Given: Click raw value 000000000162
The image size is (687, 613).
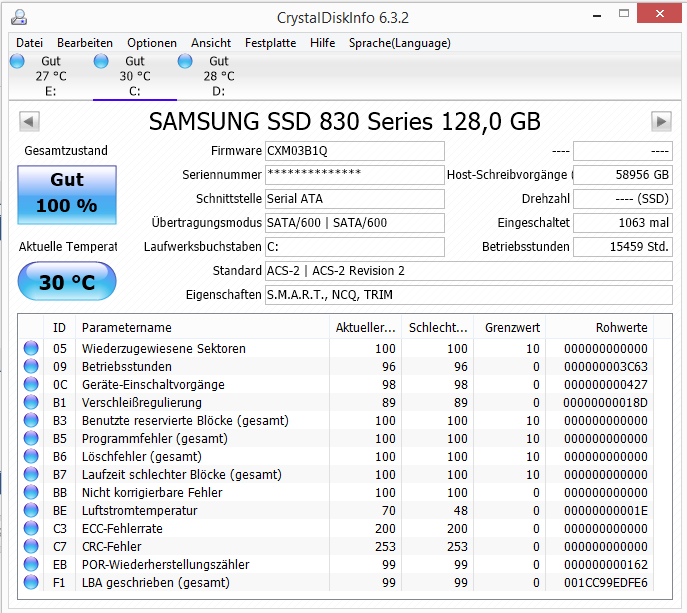Looking at the screenshot, I should [x=606, y=564].
